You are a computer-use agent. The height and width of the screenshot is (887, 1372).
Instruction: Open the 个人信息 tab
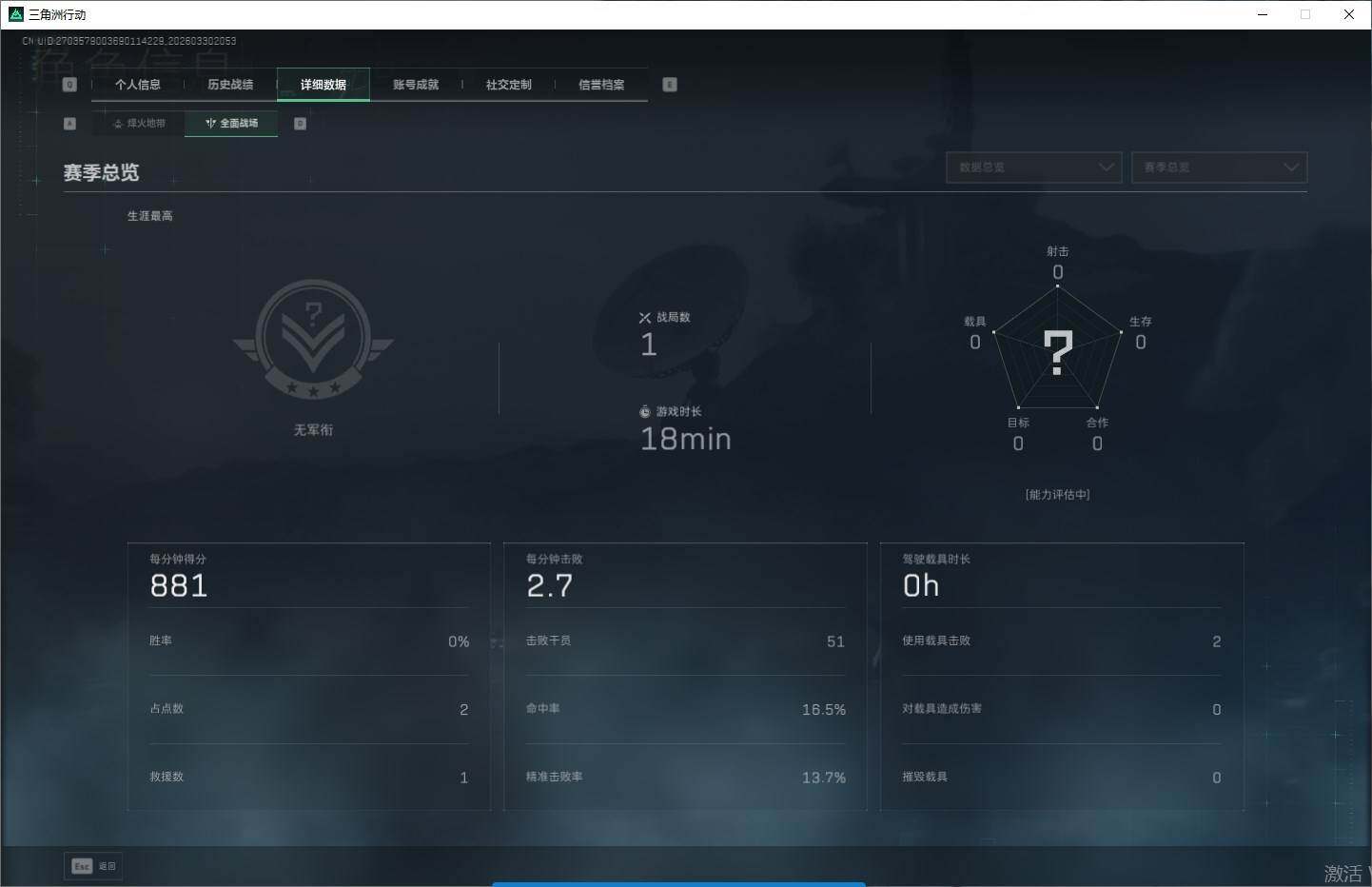click(138, 85)
